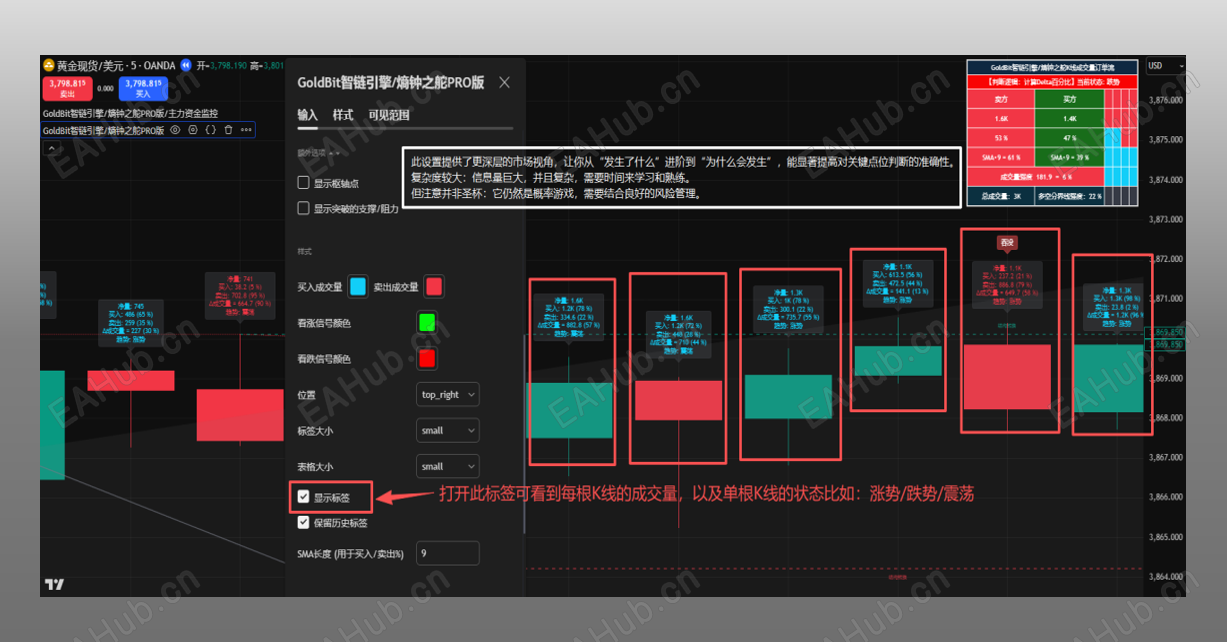Click the 3,864.000 price axis label

pyautogui.click(x=1166, y=576)
